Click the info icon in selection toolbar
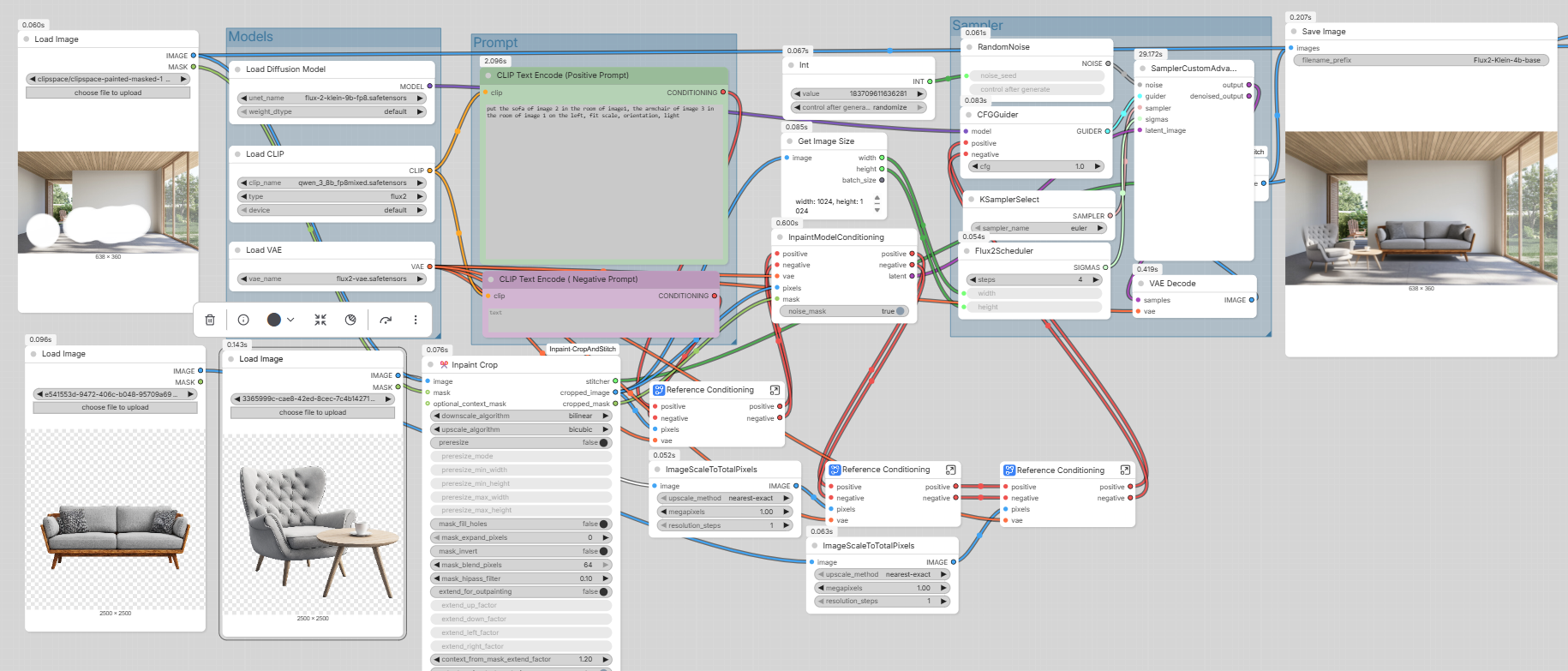 pyautogui.click(x=243, y=320)
